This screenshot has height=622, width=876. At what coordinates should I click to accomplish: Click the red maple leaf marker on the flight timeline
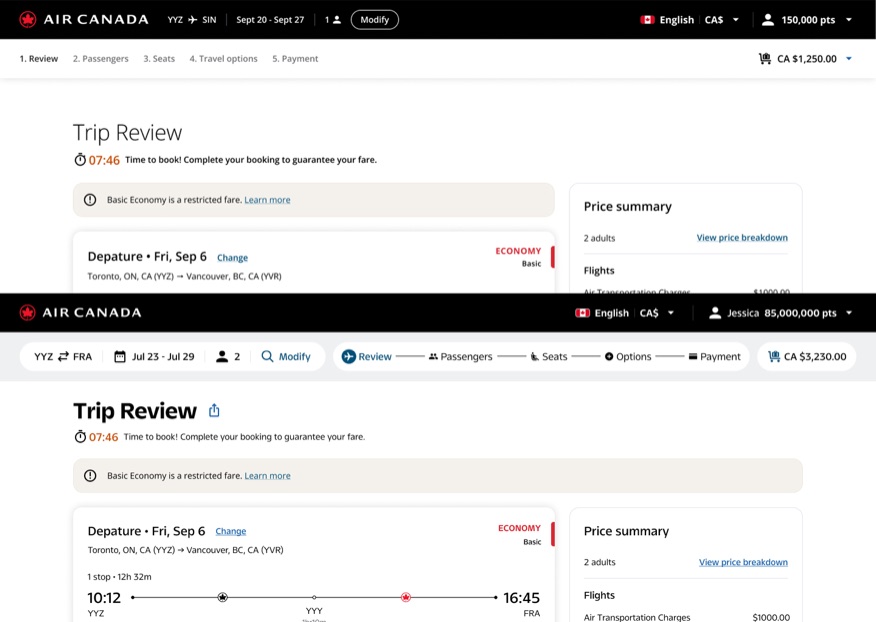[x=406, y=597]
